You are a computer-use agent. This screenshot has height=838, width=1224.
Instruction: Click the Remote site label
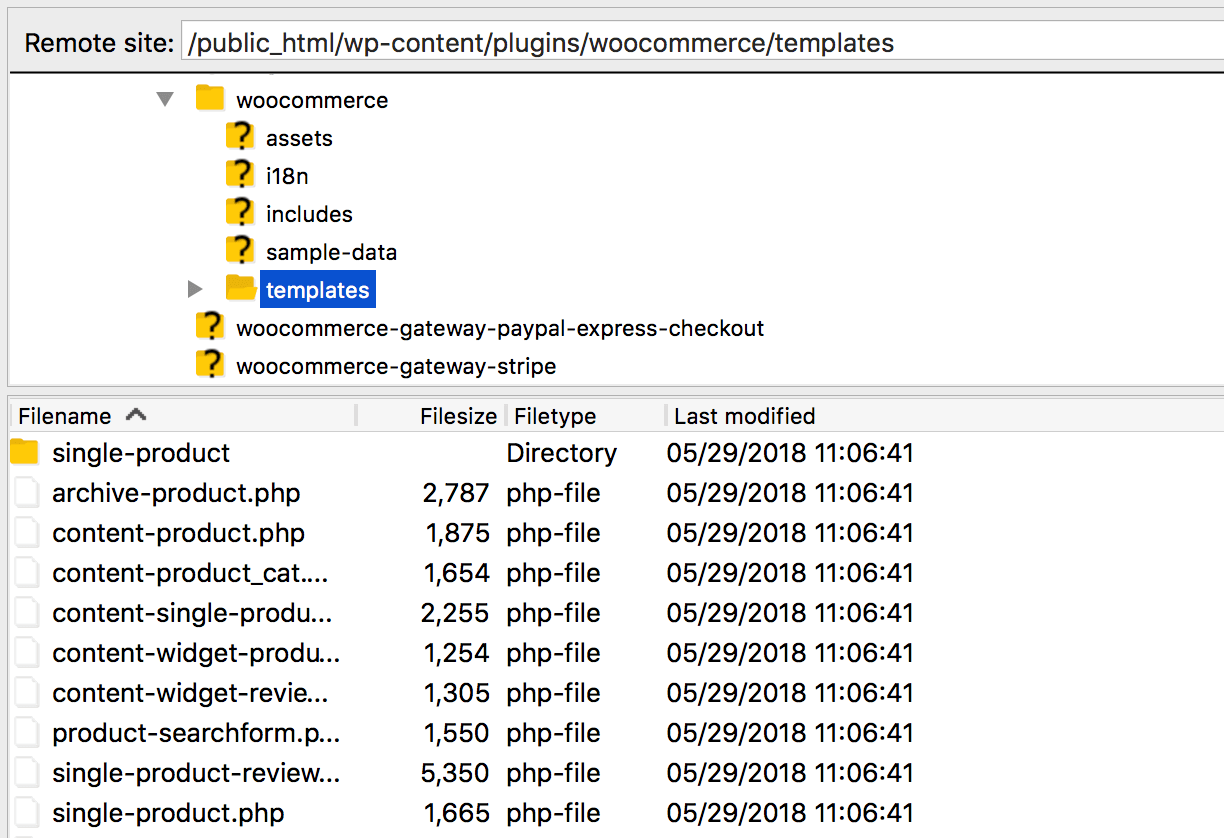(x=98, y=44)
